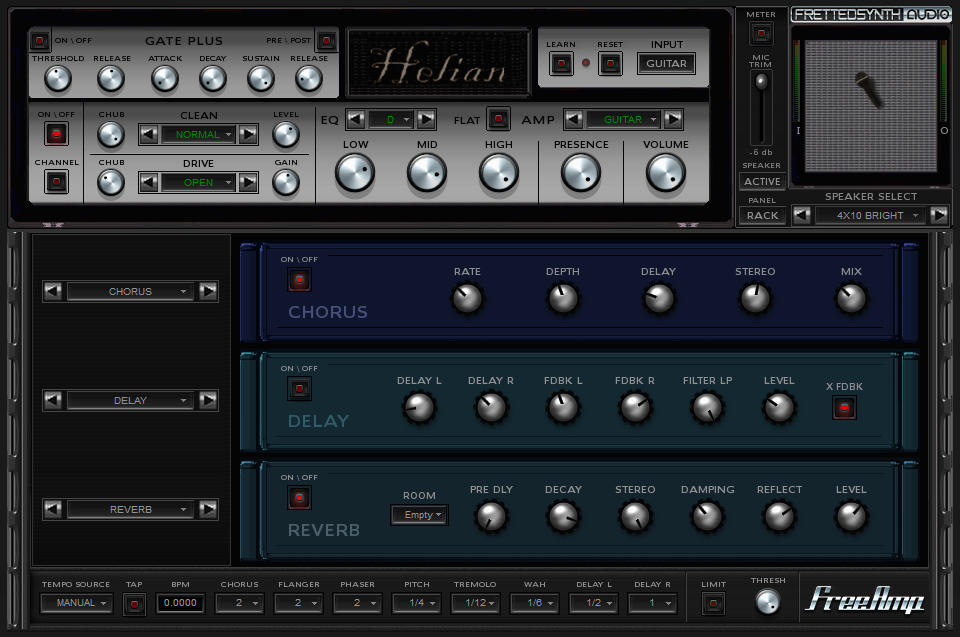
Task: Click previous arrow beside DELAY slot
Action: pos(53,401)
